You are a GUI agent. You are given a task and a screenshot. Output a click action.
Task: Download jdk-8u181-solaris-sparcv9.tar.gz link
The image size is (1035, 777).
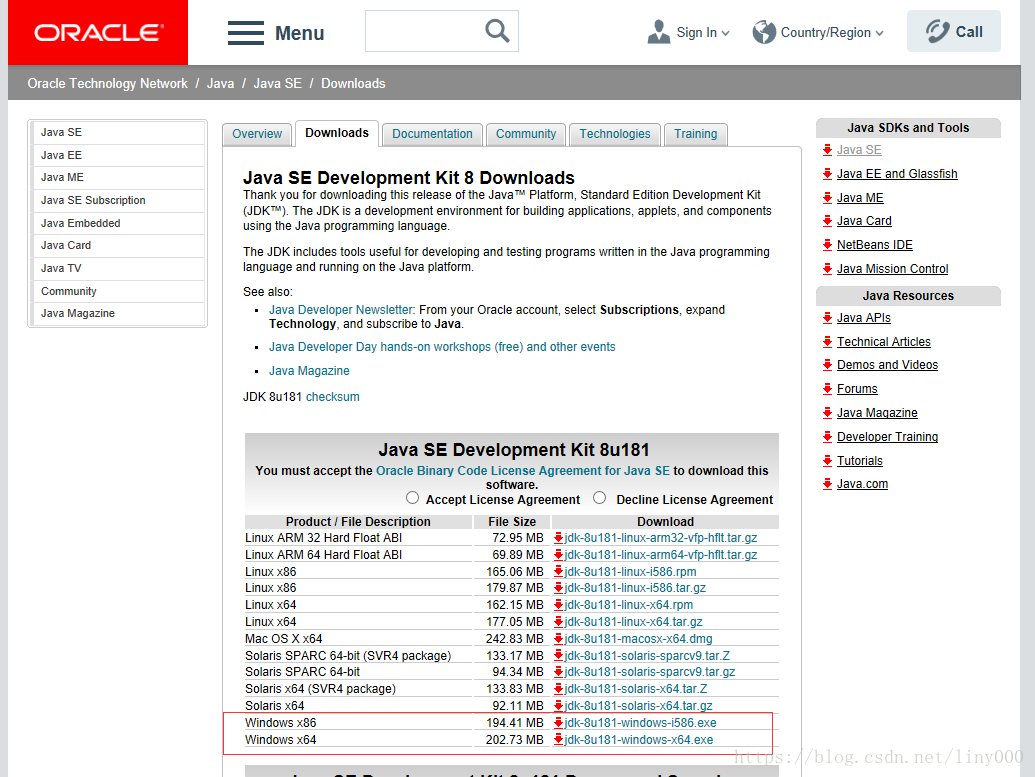[650, 671]
